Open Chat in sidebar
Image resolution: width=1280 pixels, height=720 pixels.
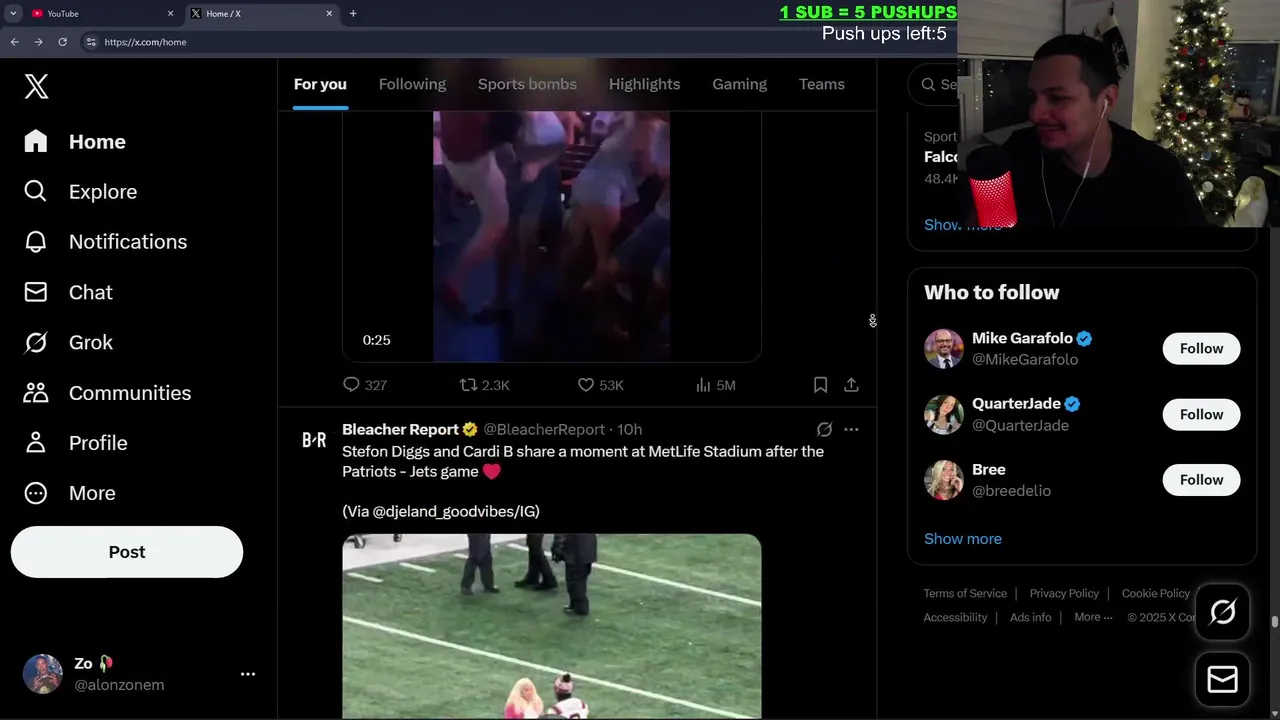pyautogui.click(x=68, y=292)
